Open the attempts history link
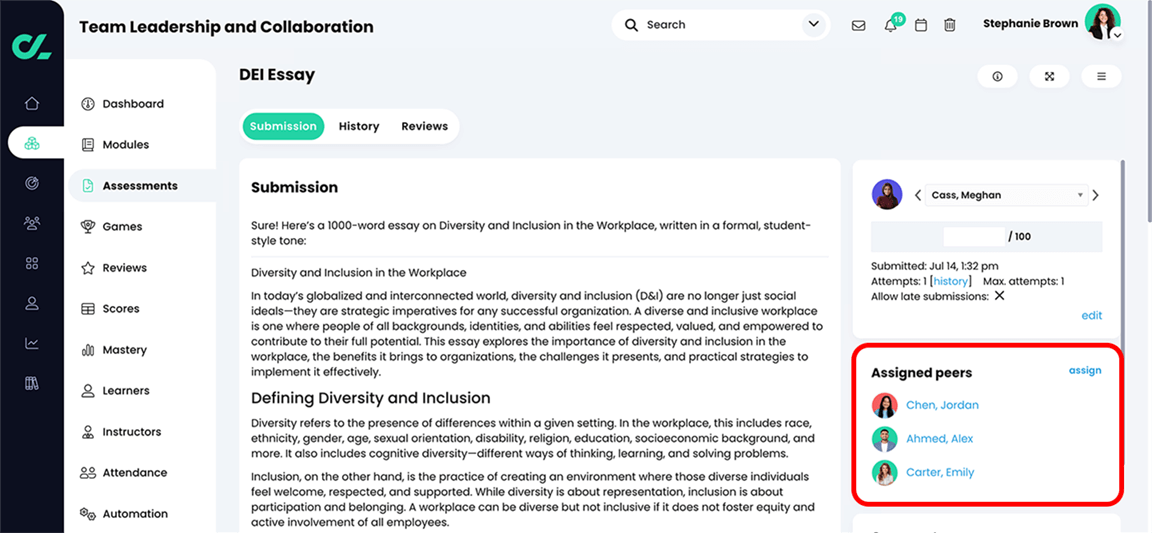 coord(951,281)
